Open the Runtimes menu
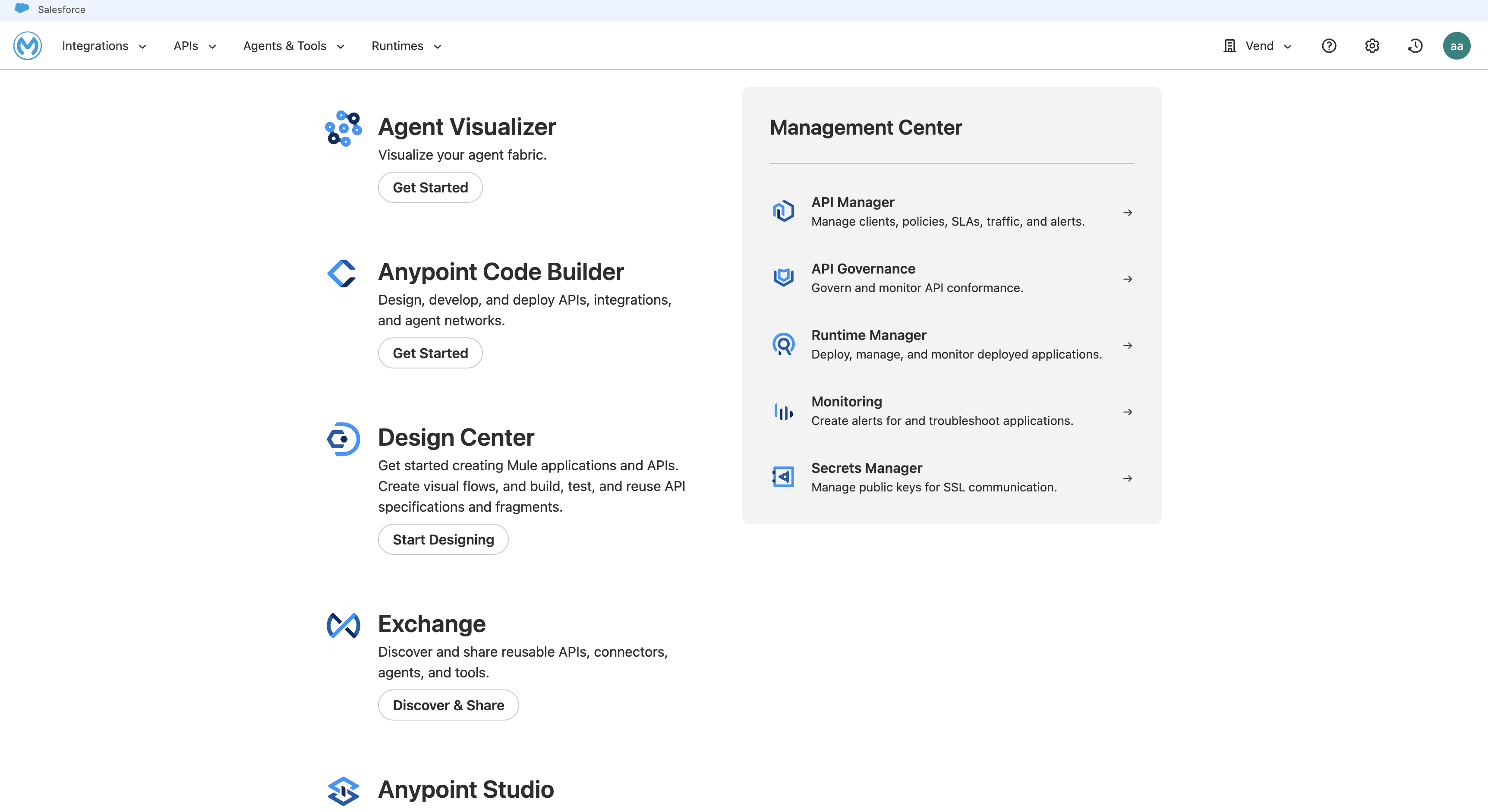The width and height of the screenshot is (1488, 812). (406, 46)
